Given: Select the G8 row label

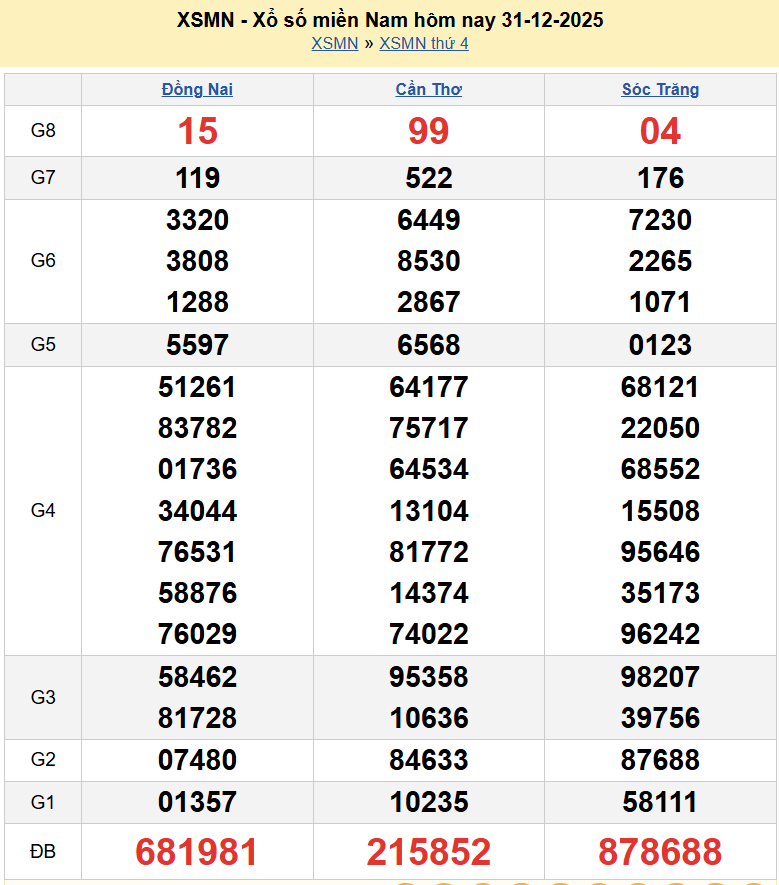Looking at the screenshot, I should pyautogui.click(x=43, y=131).
